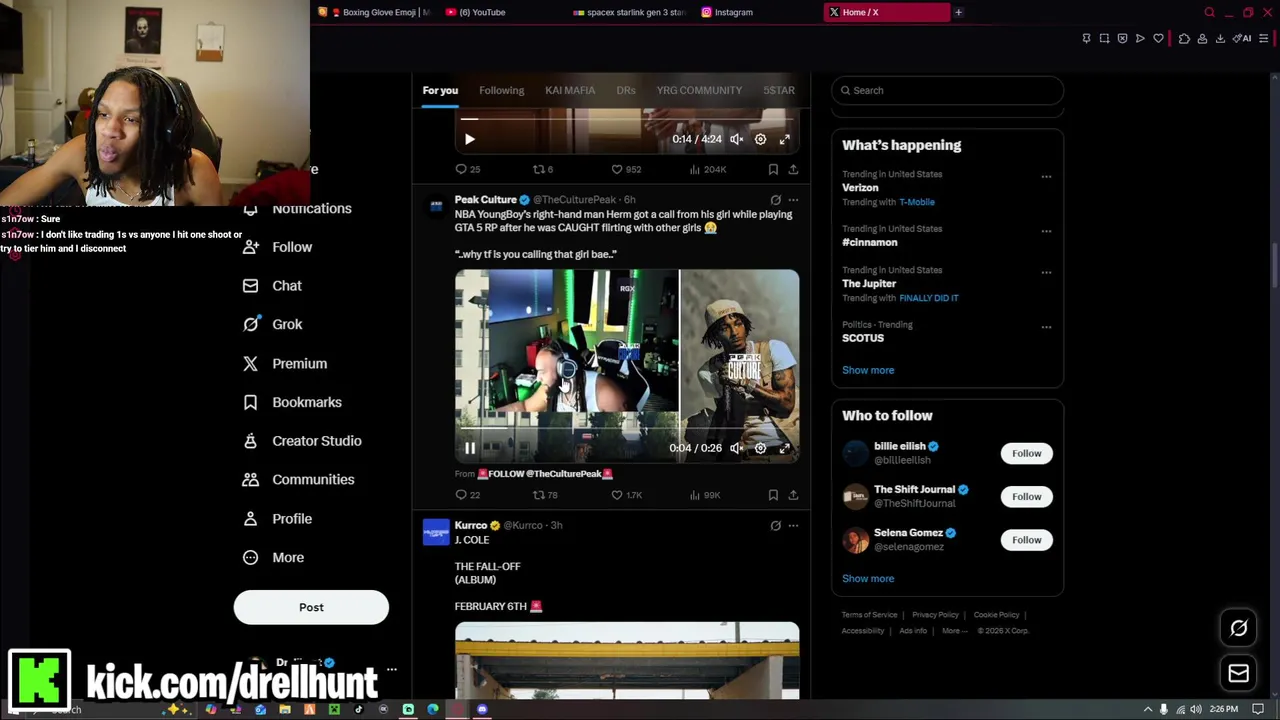Bookmark the top post with 204K views

pos(773,169)
